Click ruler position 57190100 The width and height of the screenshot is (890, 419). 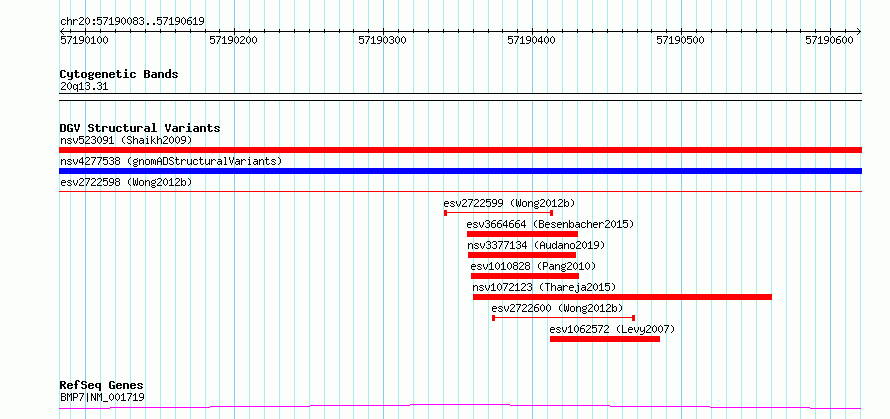pos(85,40)
